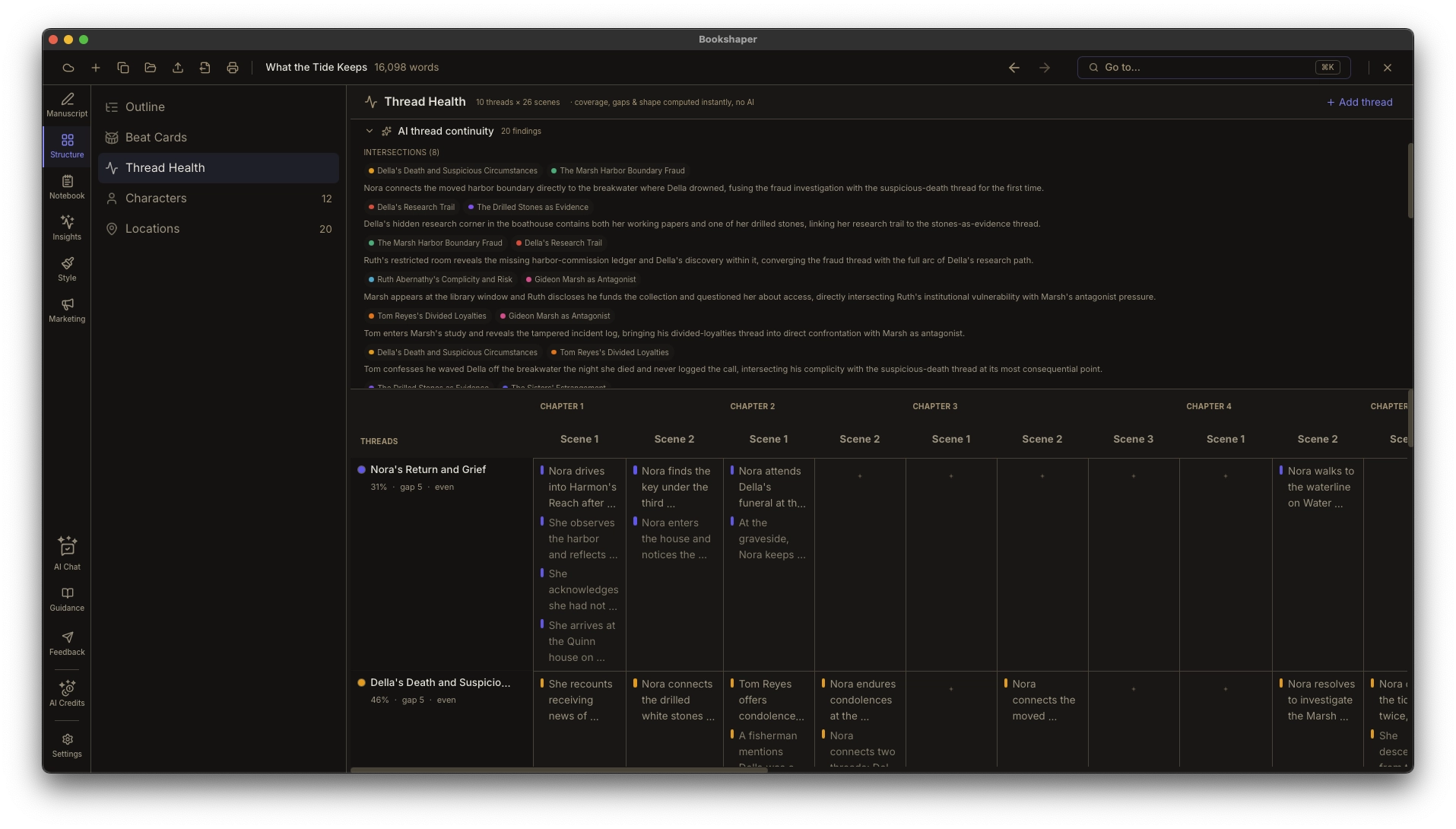1456x829 pixels.
Task: Select Locations in the structure list
Action: pos(218,229)
